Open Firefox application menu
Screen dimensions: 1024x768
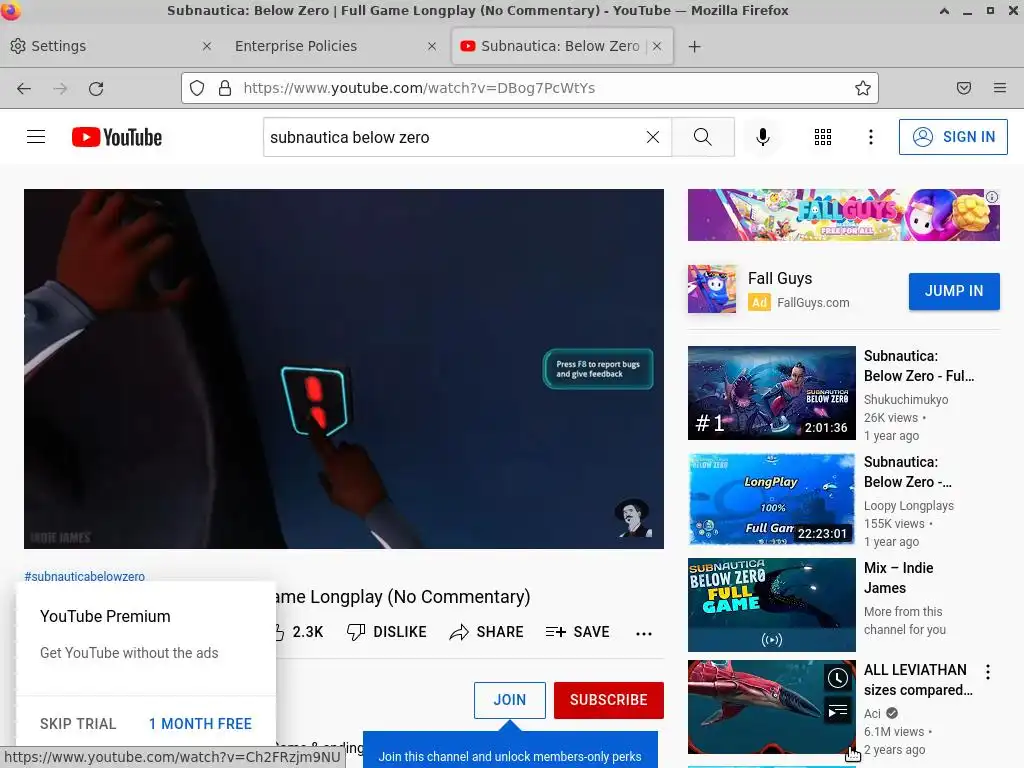coord(1000,88)
